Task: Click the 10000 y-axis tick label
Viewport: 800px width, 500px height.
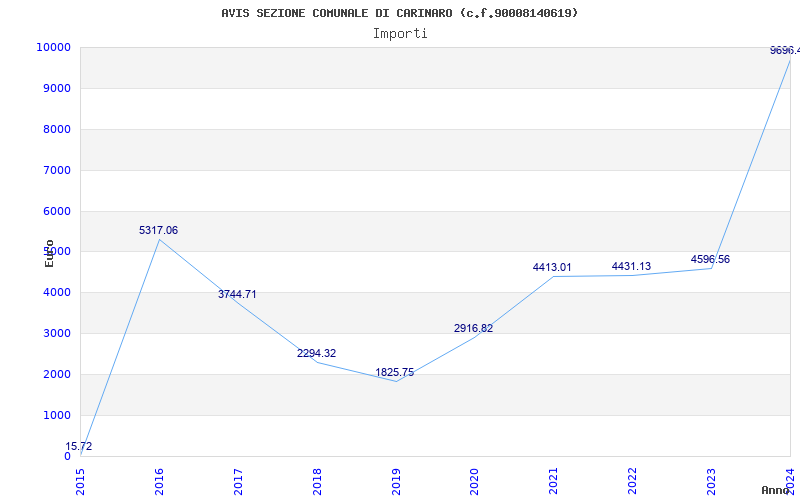Action: 53,47
